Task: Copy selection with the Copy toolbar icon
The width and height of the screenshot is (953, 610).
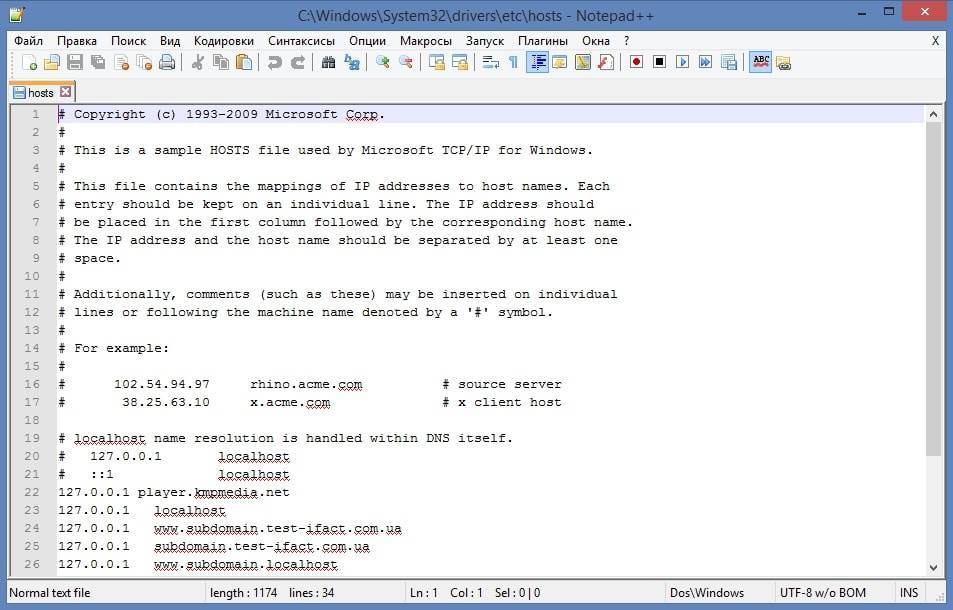Action: (221, 62)
